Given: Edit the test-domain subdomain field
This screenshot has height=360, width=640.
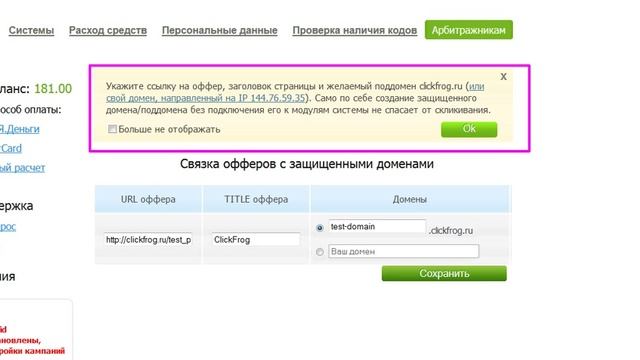Looking at the screenshot, I should 377,227.
